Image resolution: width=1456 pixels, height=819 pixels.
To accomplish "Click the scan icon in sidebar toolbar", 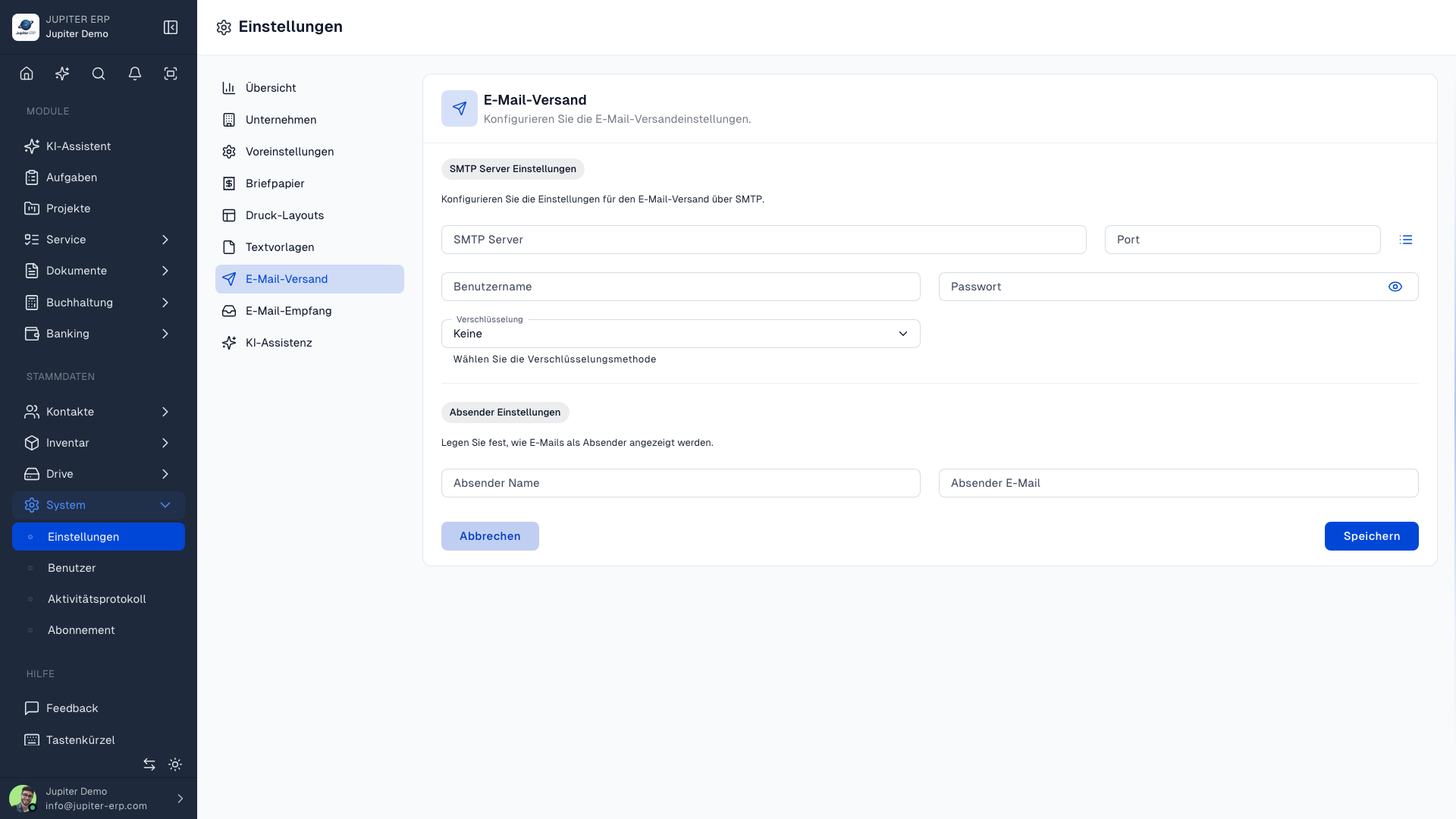I will [171, 74].
